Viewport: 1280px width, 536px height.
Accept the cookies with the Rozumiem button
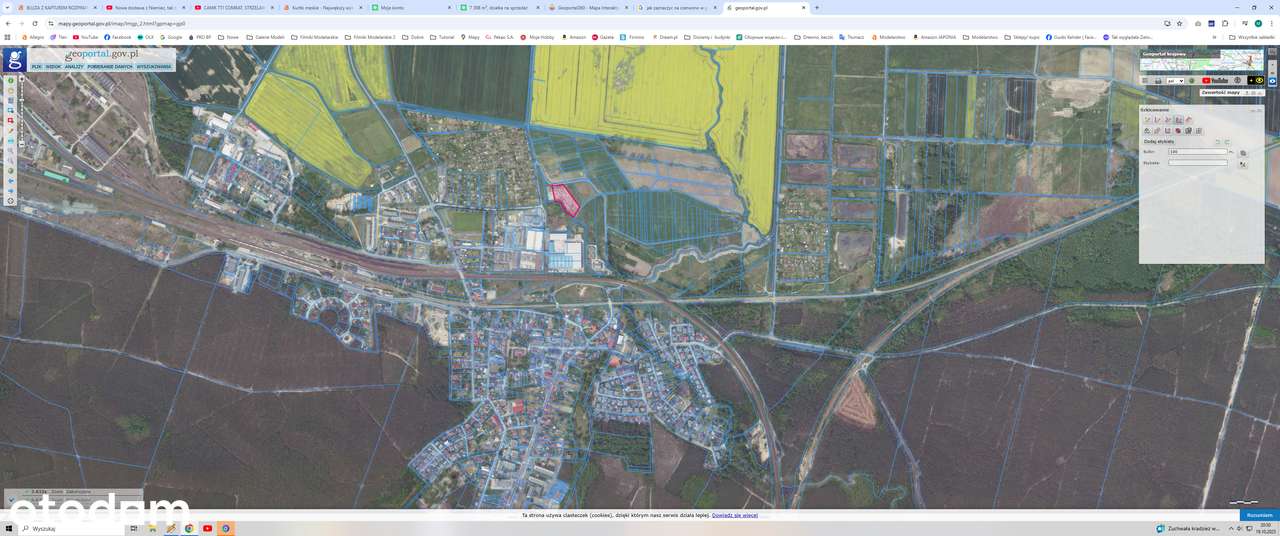click(x=1259, y=515)
